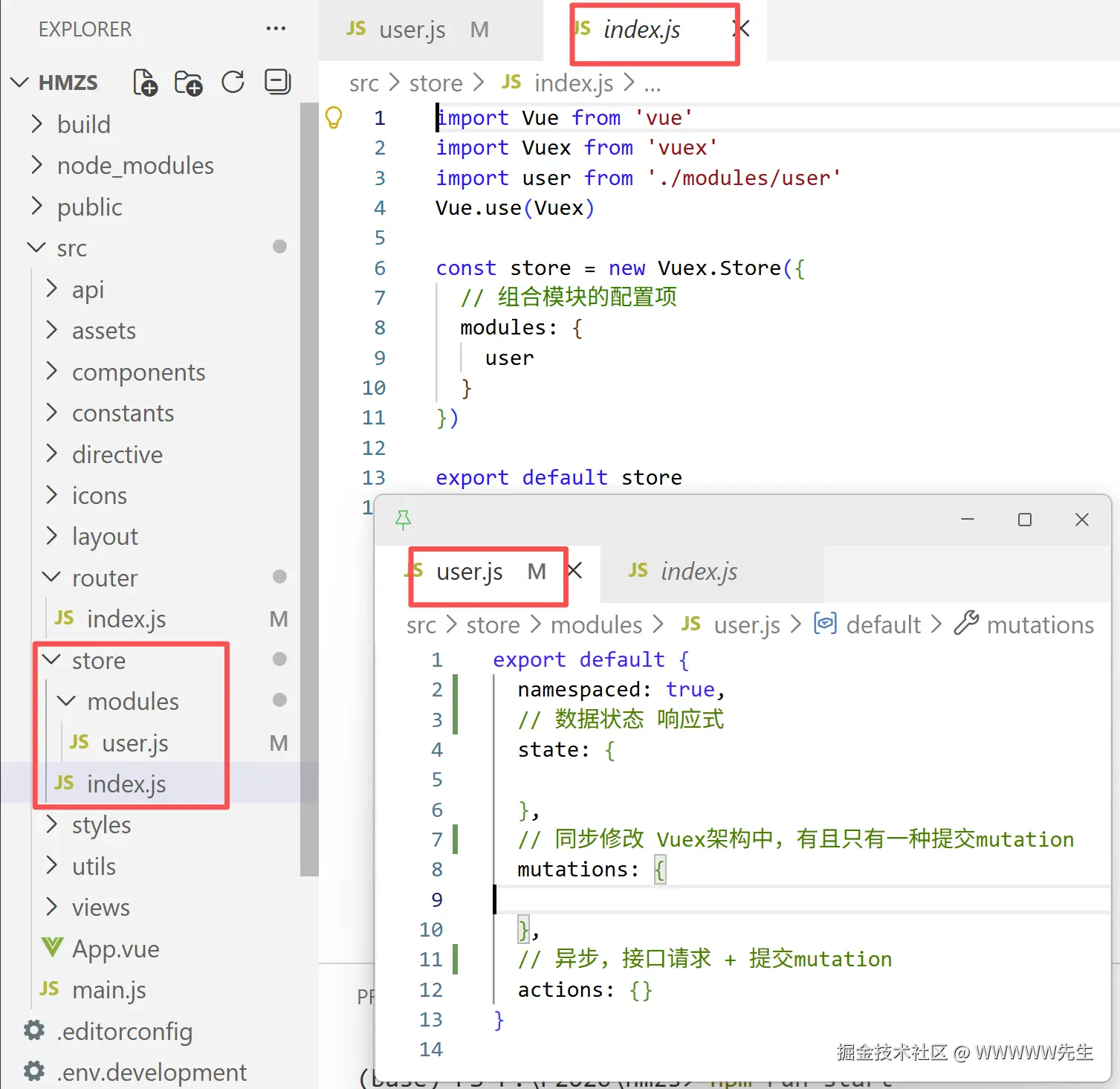Open .env.development file
1120x1089 pixels.
click(x=152, y=1072)
